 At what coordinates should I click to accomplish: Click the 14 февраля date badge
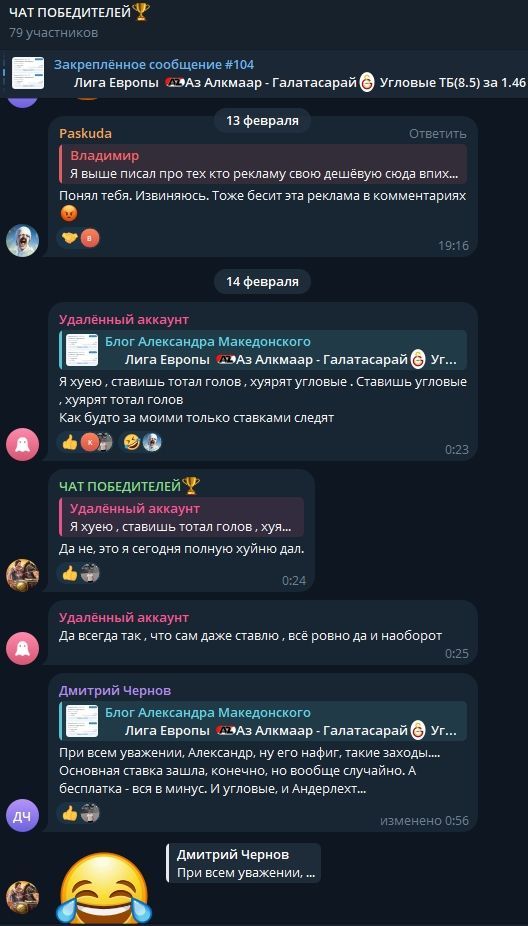[x=262, y=282]
